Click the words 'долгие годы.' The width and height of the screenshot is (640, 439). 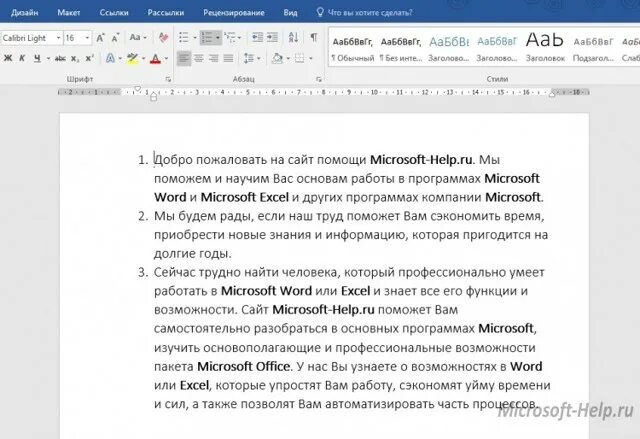pos(193,254)
